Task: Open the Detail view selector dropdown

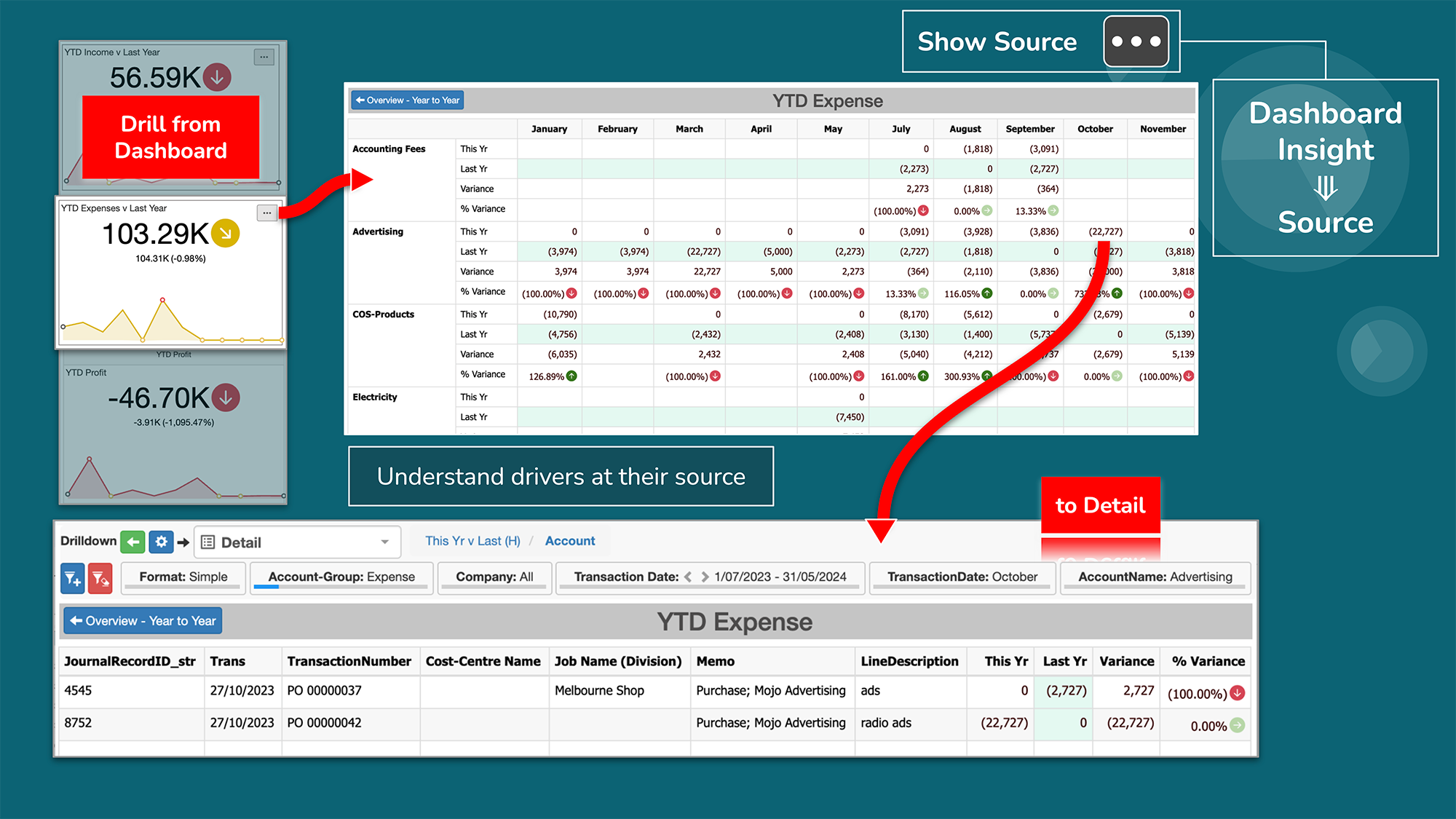Action: [384, 542]
